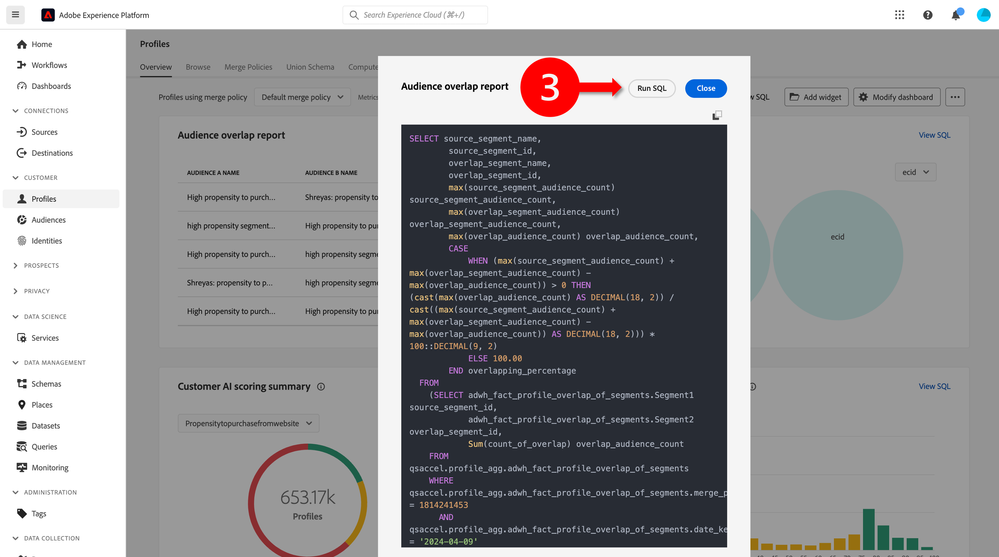Click the user profile avatar

tap(982, 15)
